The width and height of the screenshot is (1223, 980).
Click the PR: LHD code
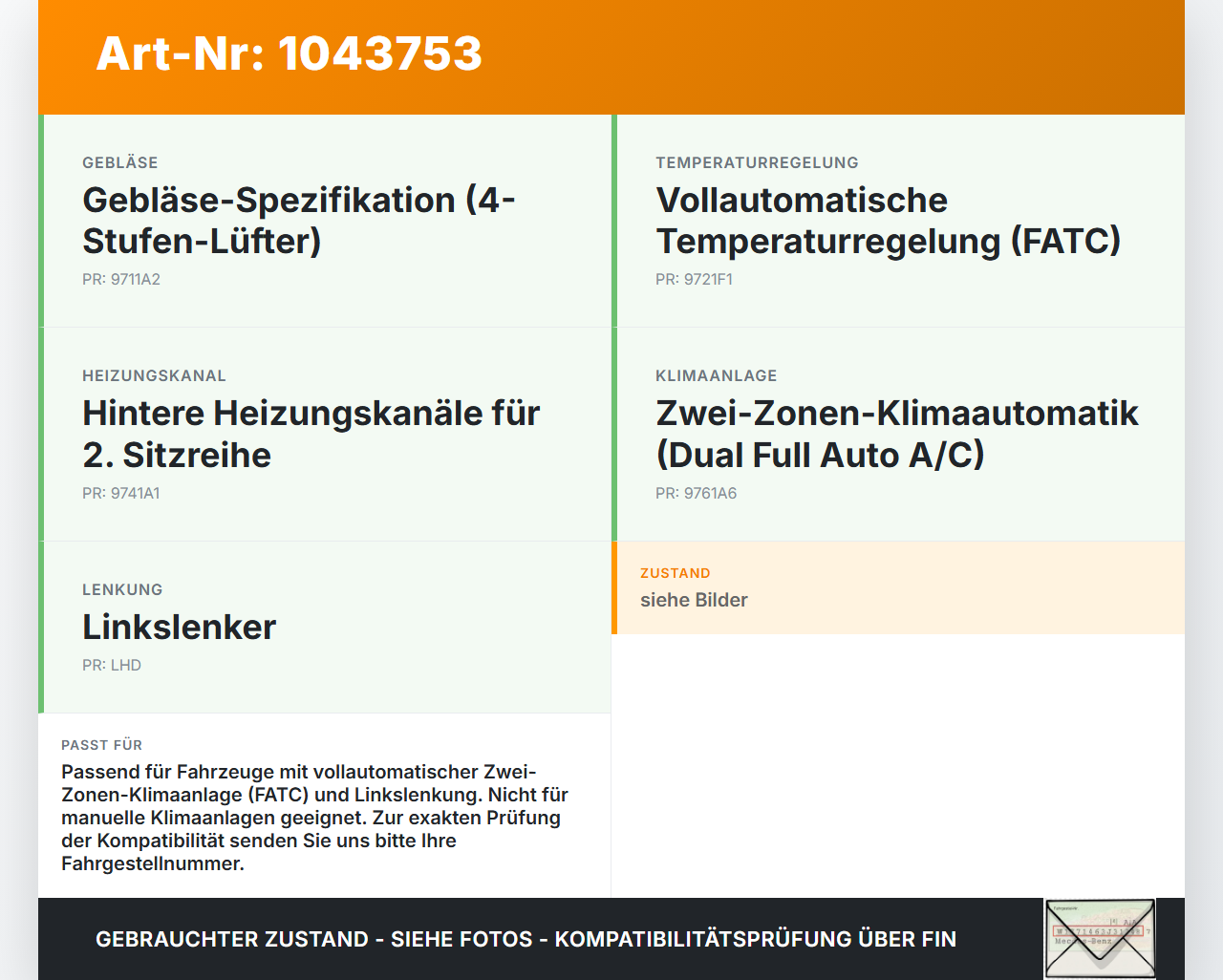click(x=112, y=665)
